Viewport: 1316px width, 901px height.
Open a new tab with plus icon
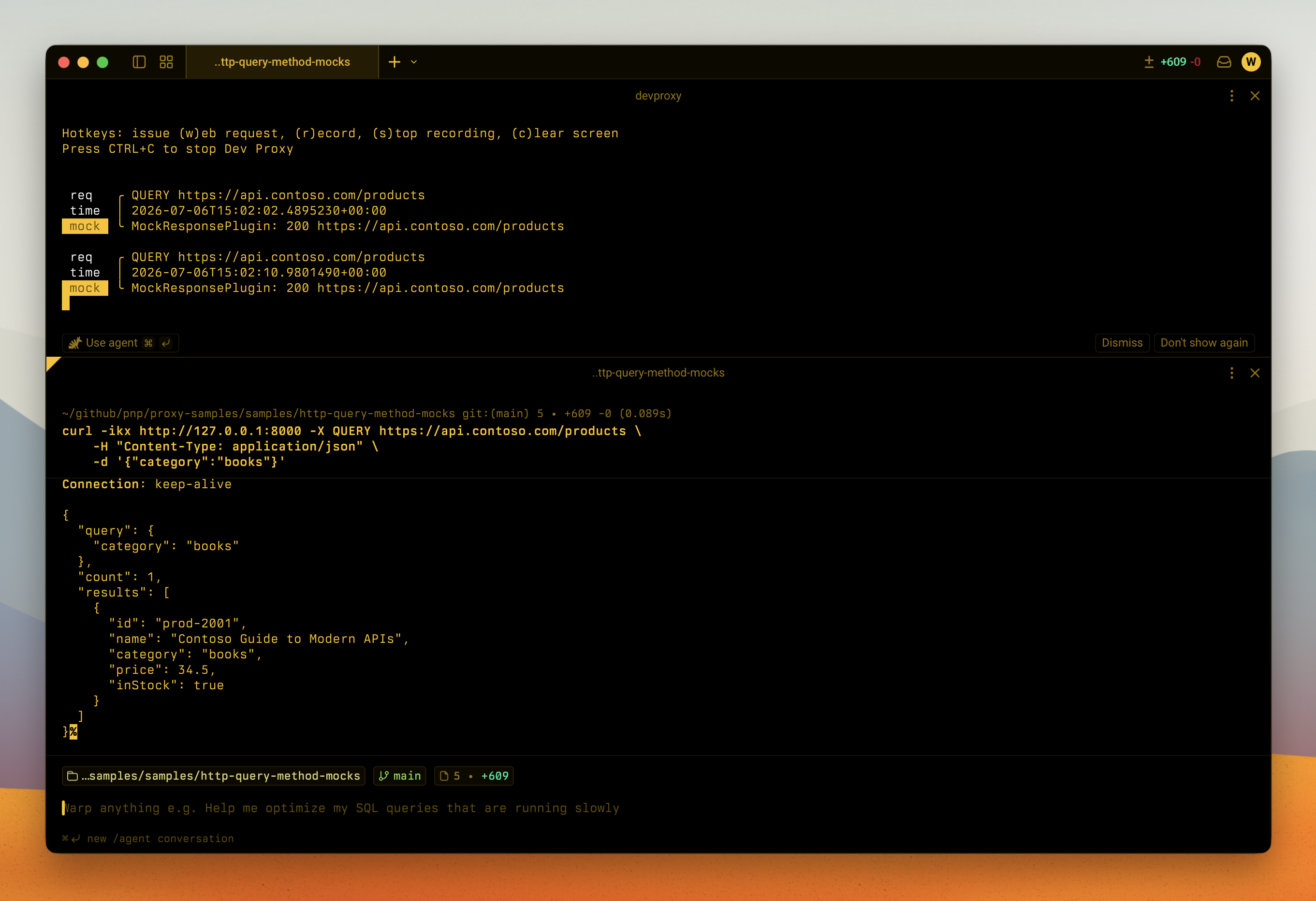(394, 62)
